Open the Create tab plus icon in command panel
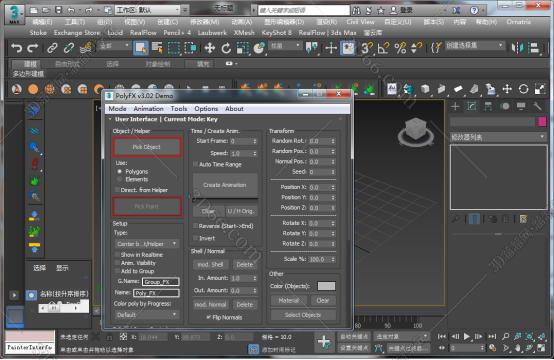This screenshot has height=360, width=554. (455, 106)
